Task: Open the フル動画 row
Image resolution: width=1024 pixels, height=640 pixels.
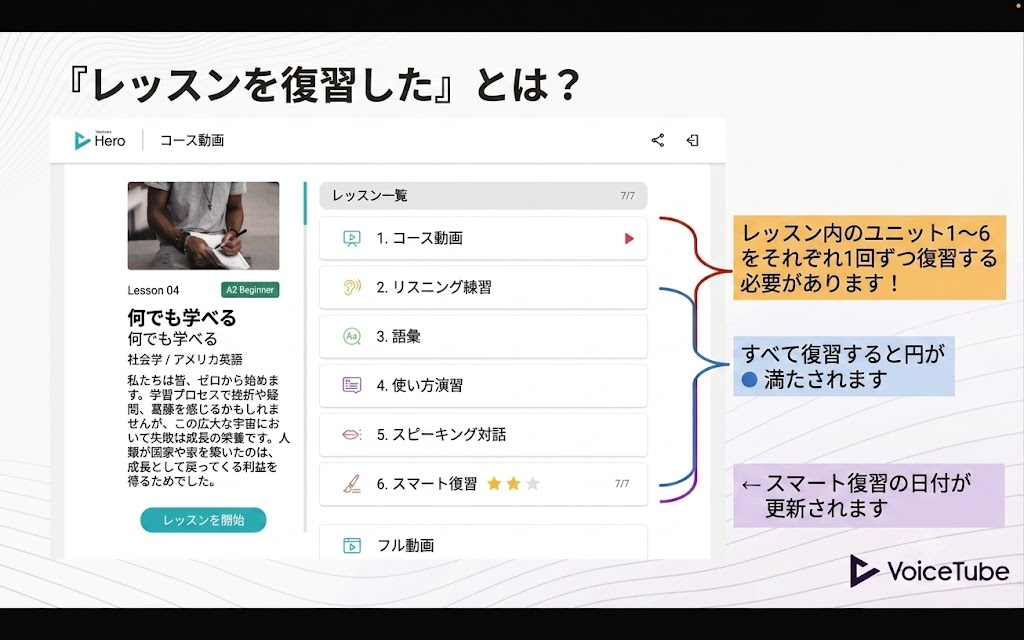Action: 483,543
